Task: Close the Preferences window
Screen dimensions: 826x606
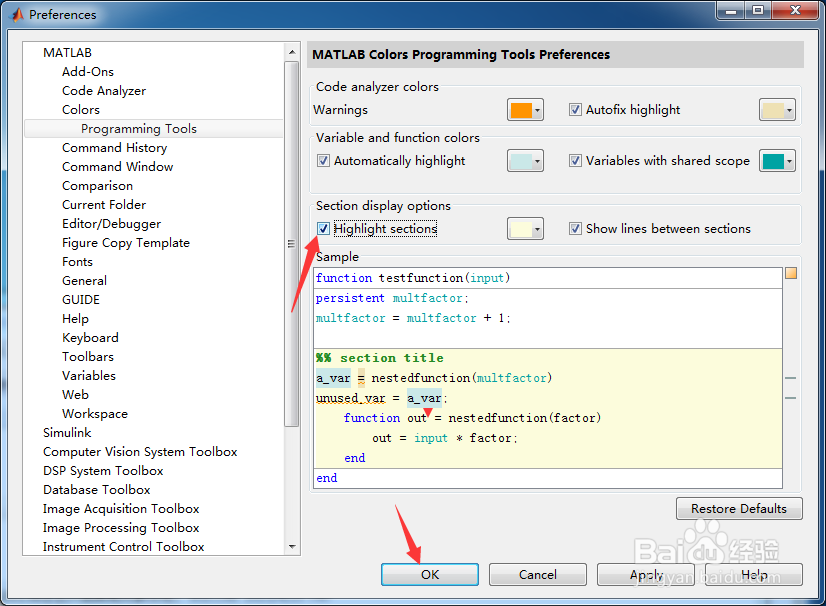Action: click(795, 11)
